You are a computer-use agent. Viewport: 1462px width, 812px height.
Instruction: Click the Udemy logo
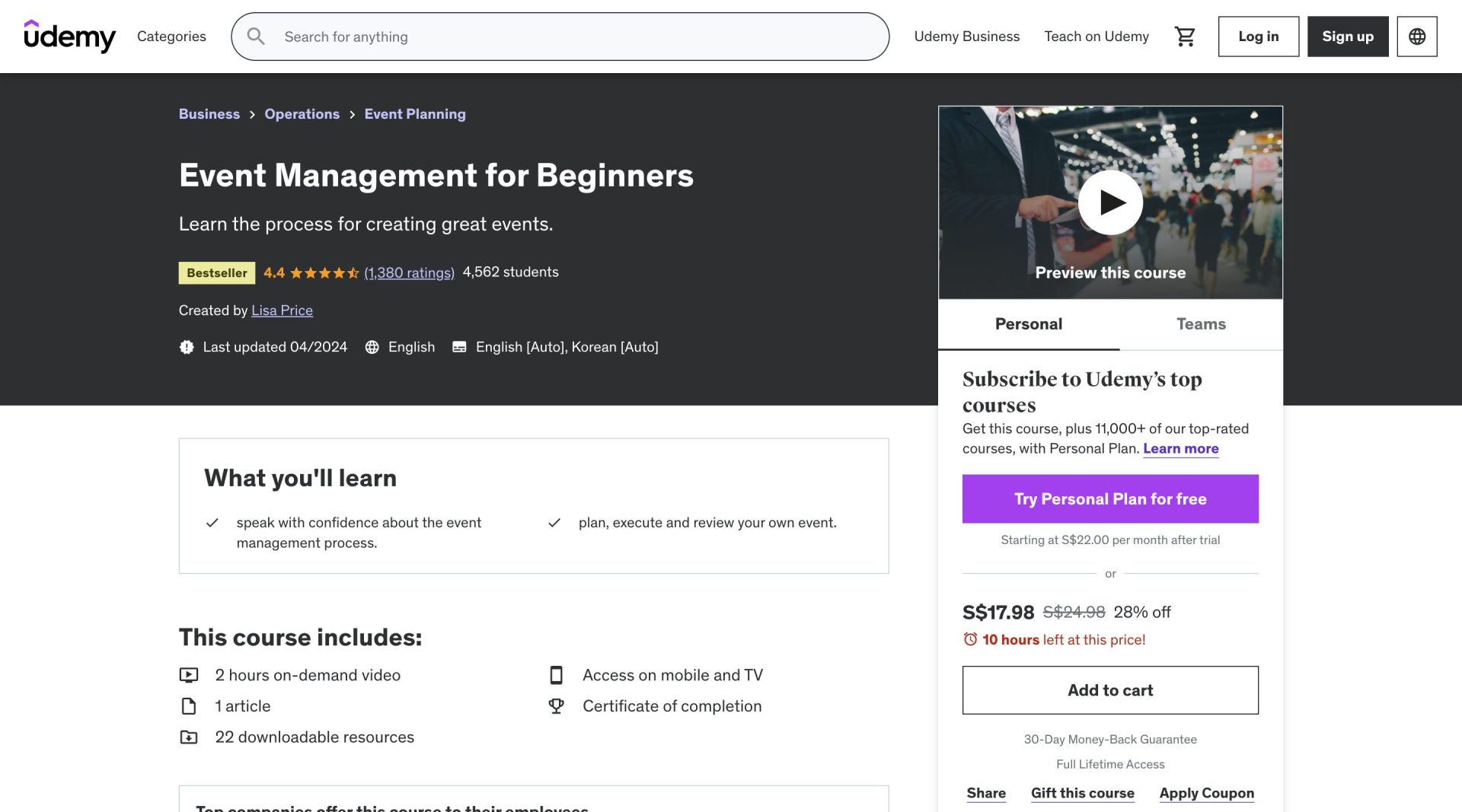(x=70, y=36)
